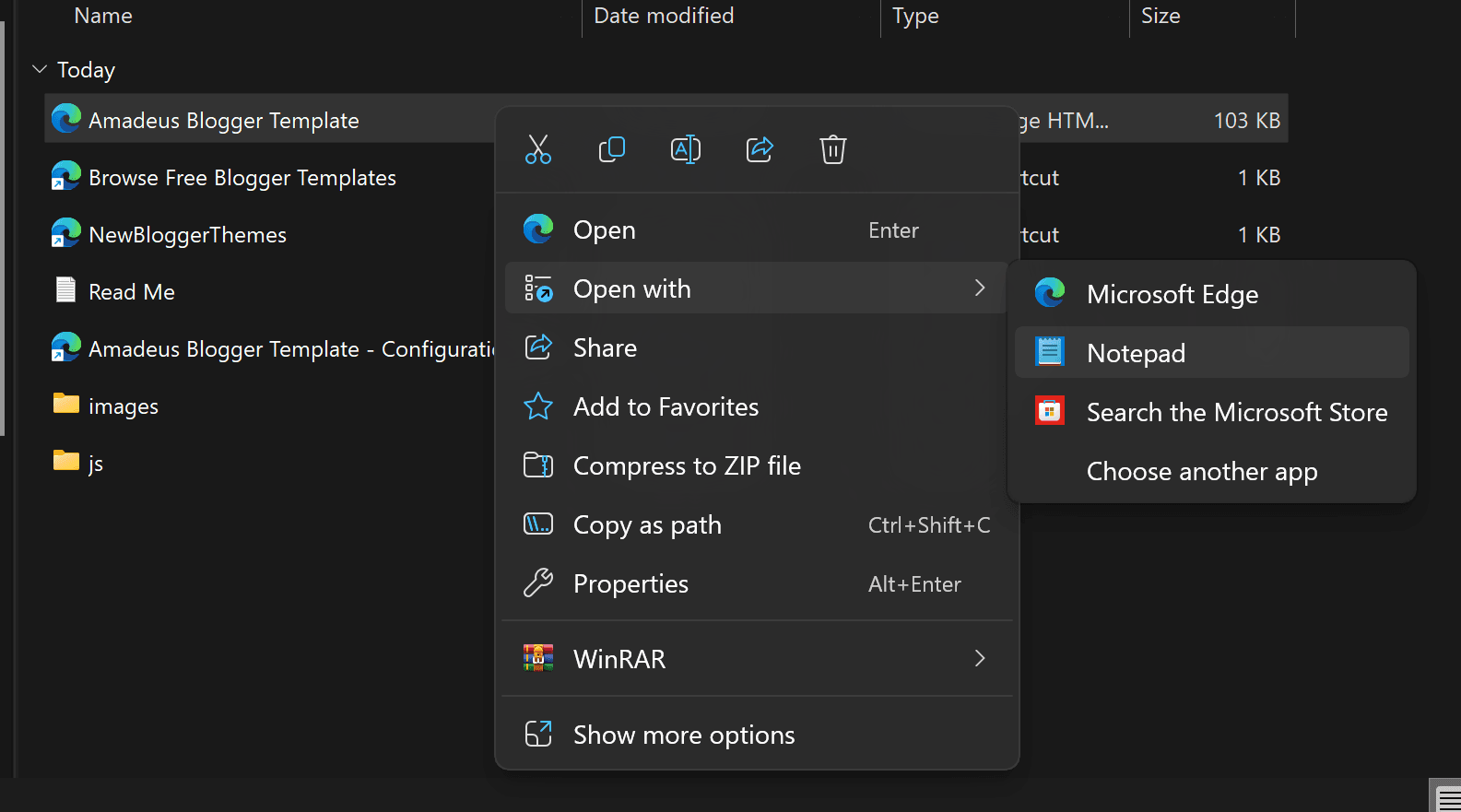Select Show more options
Image resolution: width=1461 pixels, height=812 pixels.
(x=756, y=734)
